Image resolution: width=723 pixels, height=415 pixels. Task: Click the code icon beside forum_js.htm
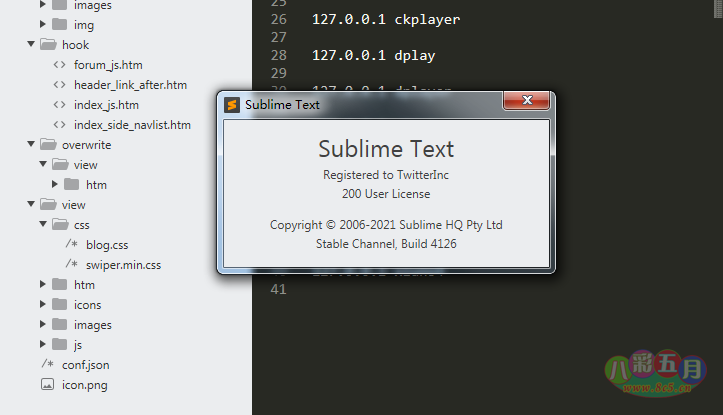tap(59, 65)
